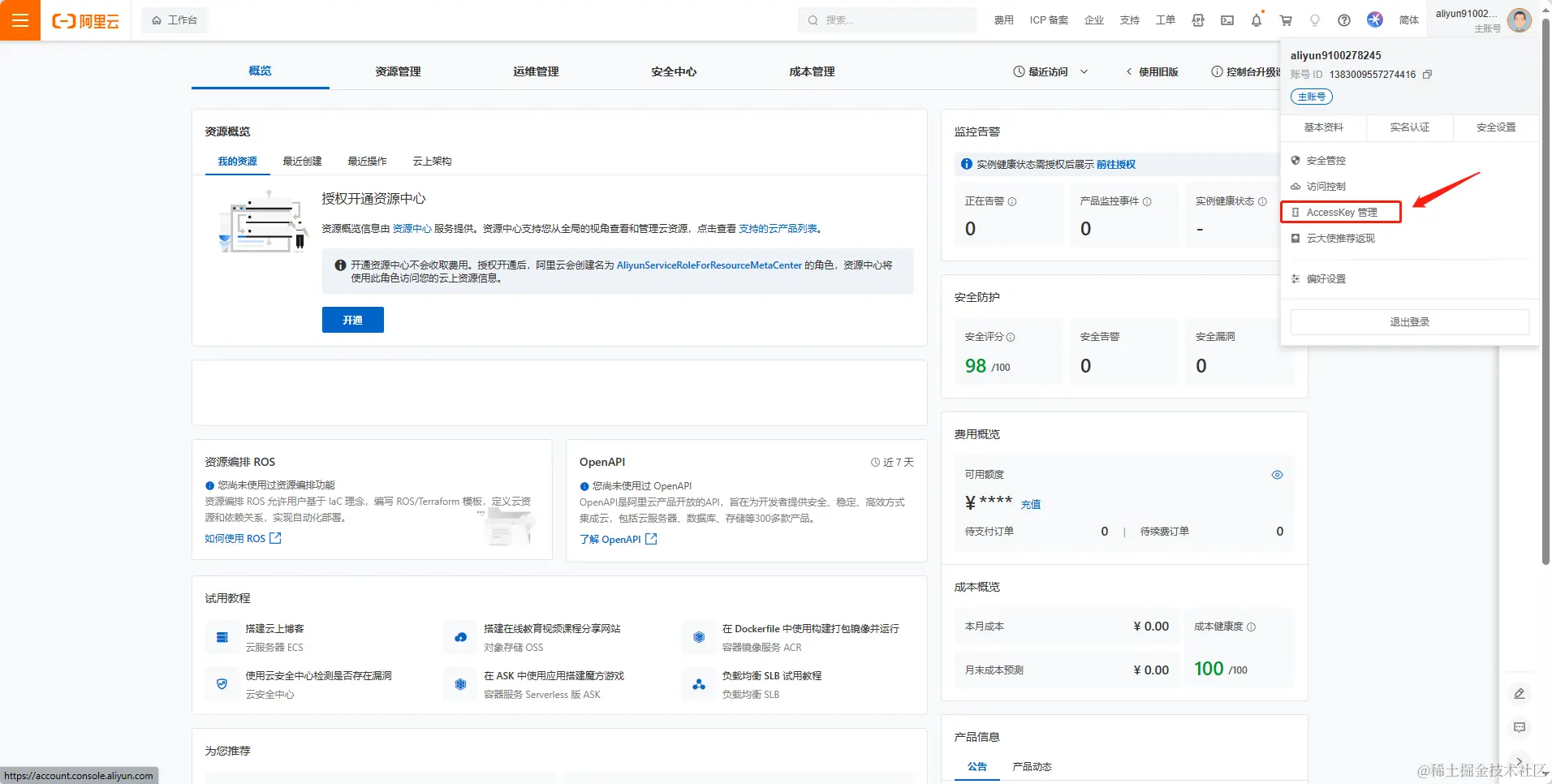Click the 容器镜像服务 ACR tutorial icon
Screen dimensions: 1552x784
pyautogui.click(x=699, y=637)
